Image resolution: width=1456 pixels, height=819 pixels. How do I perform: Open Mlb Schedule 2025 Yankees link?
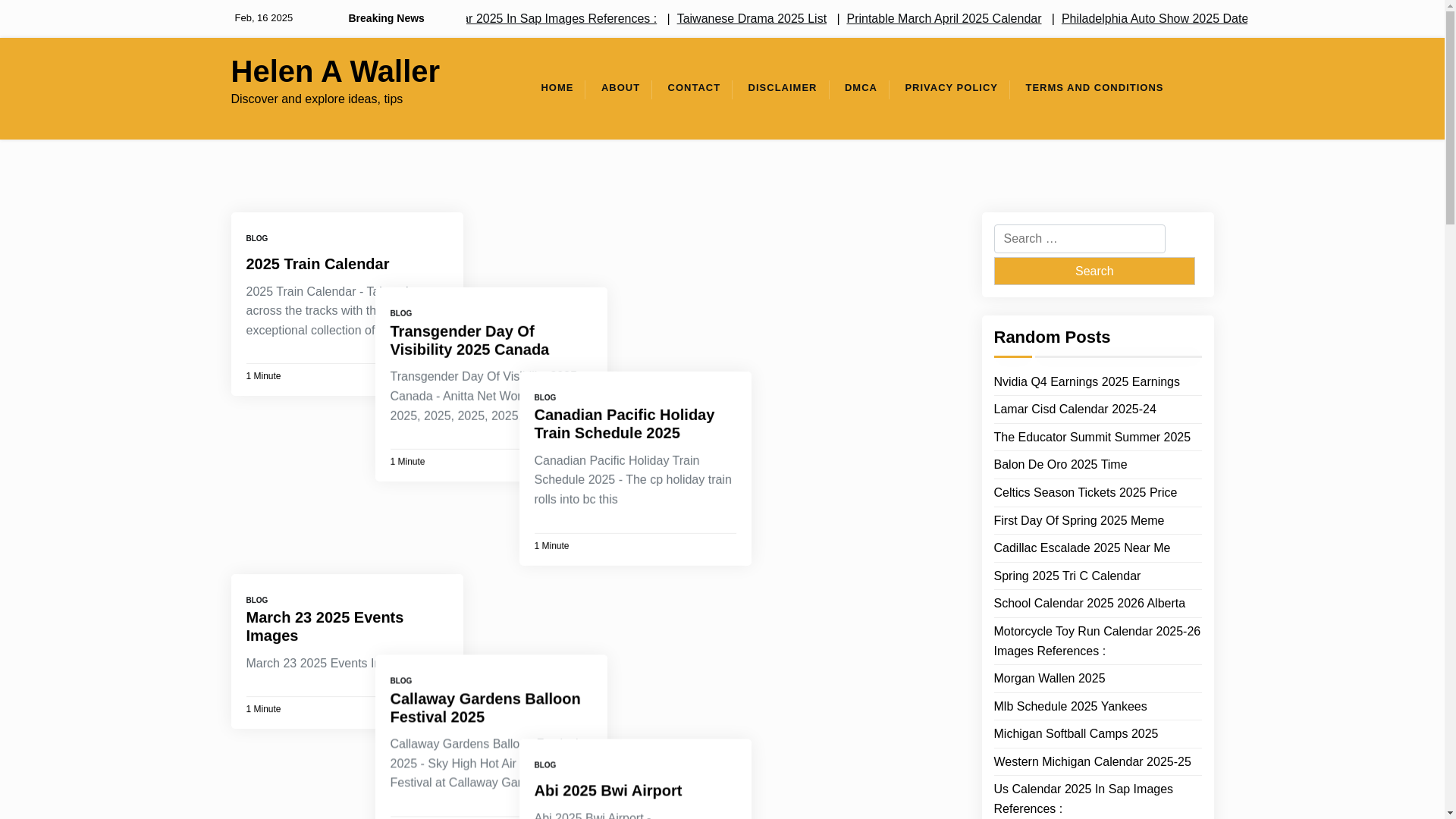click(1069, 706)
